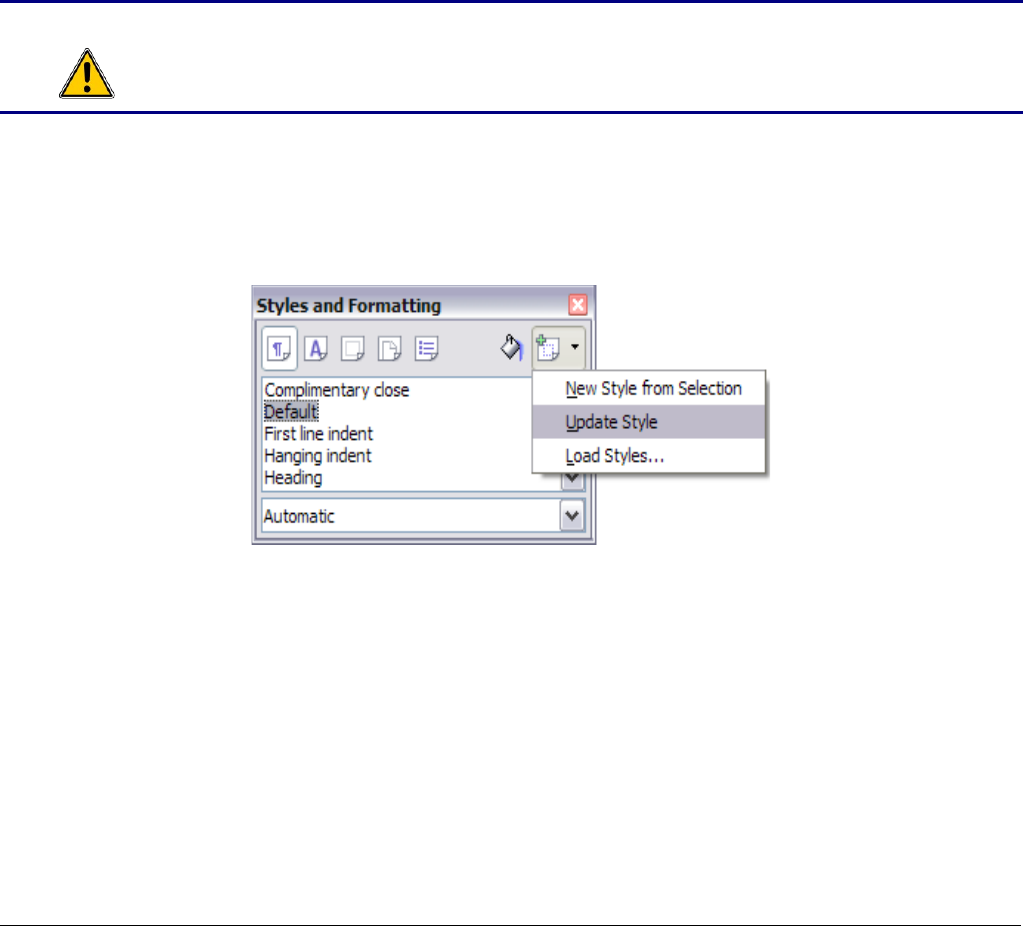Choose Load Styles... menu entry
This screenshot has height=926, width=1023.
[649, 455]
